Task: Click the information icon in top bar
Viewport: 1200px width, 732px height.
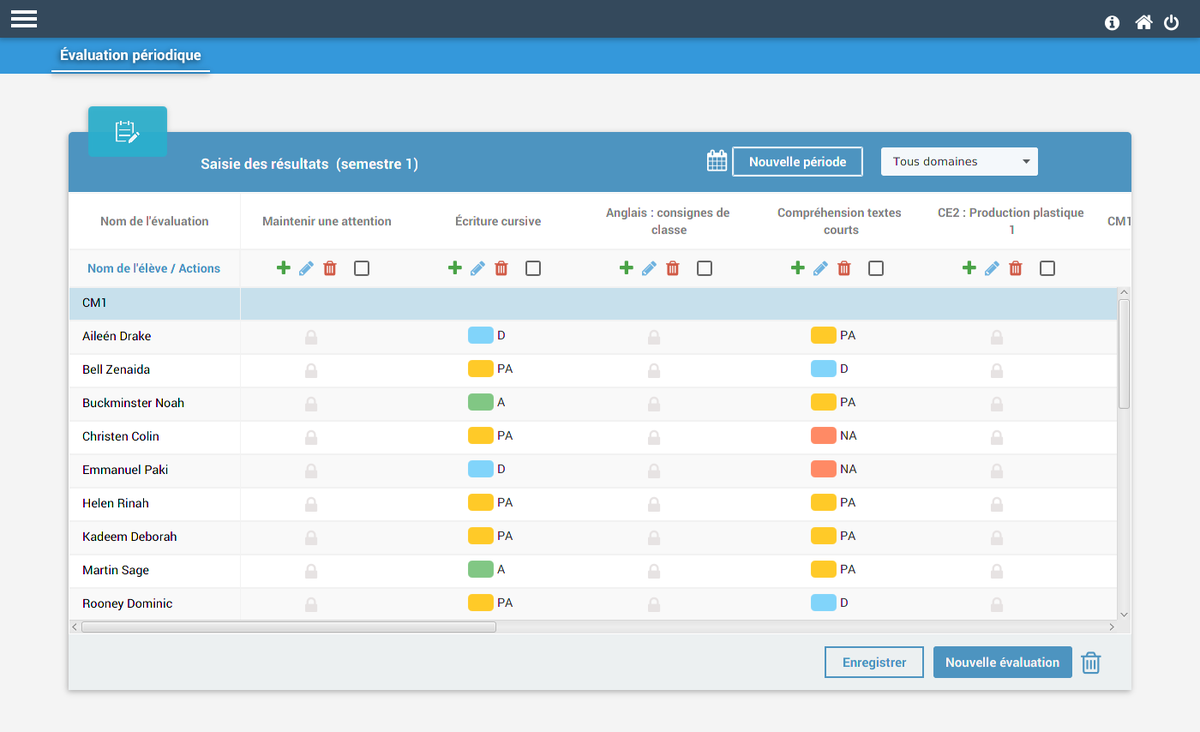Action: pyautogui.click(x=1112, y=23)
